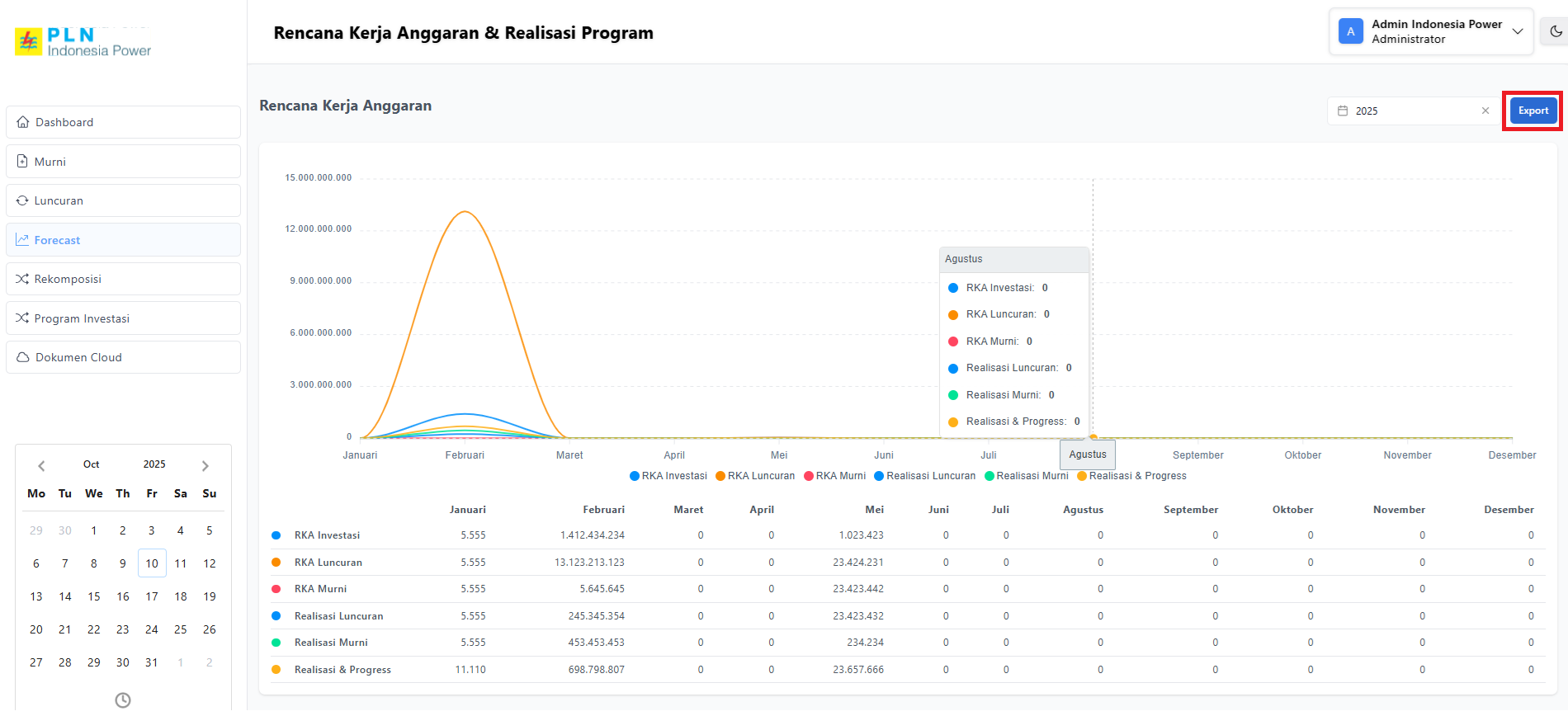1568x716 pixels.
Task: Toggle RKA Investasi series in chart legend
Action: (x=668, y=476)
